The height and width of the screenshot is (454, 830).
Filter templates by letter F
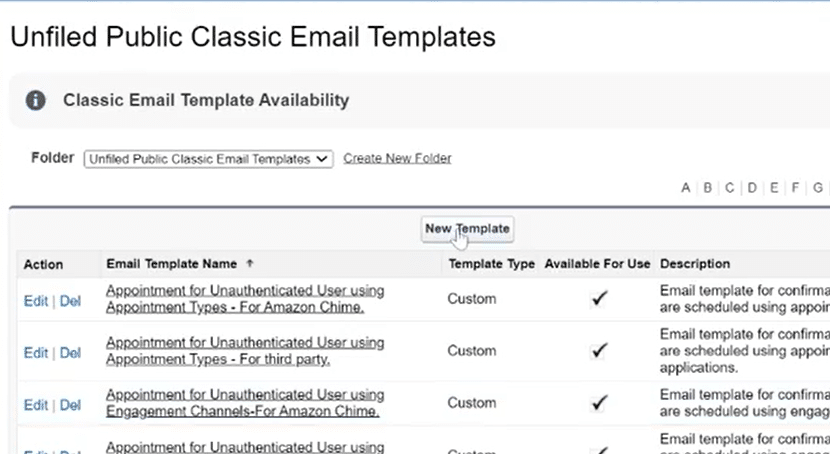pos(796,188)
